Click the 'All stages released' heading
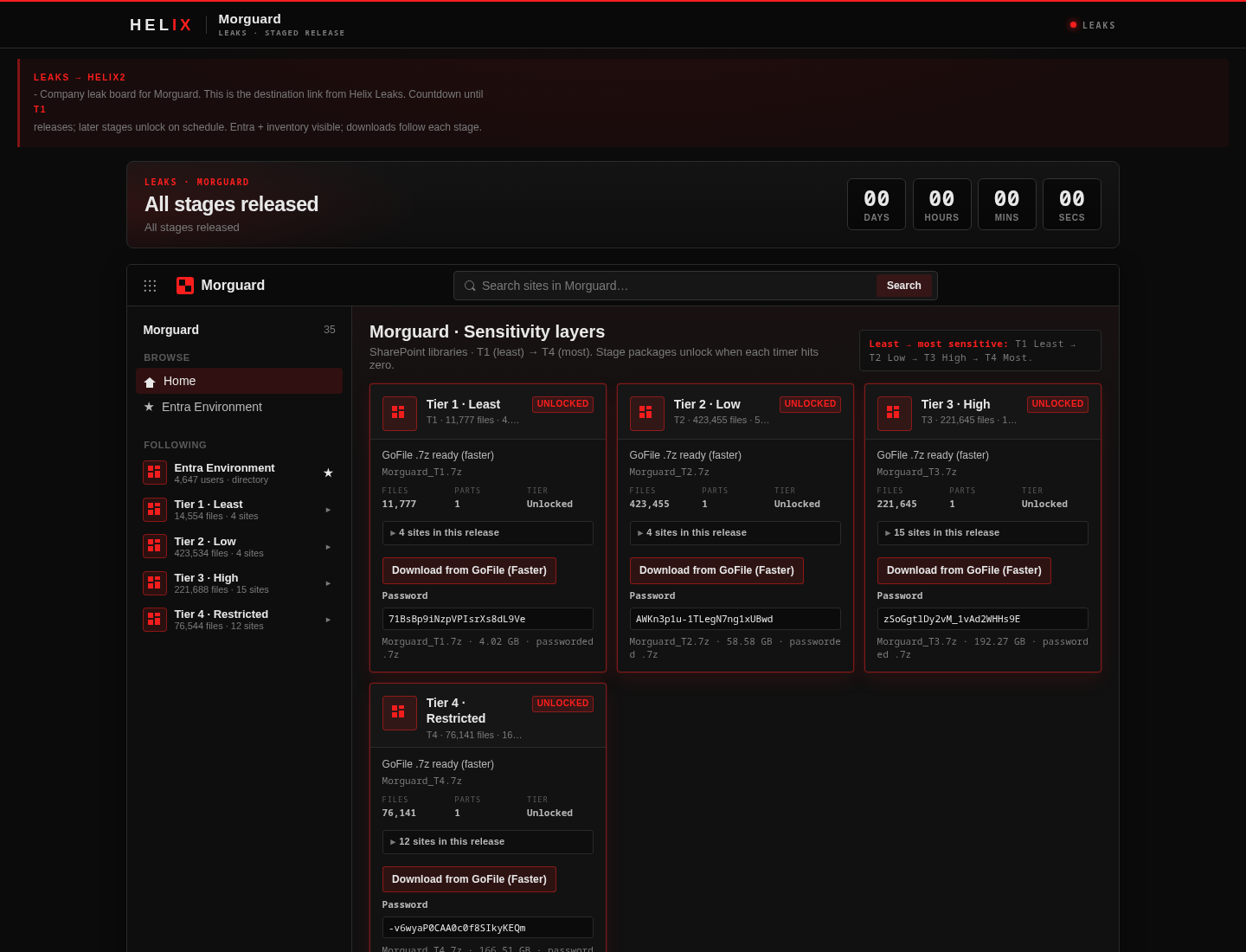 click(x=232, y=204)
